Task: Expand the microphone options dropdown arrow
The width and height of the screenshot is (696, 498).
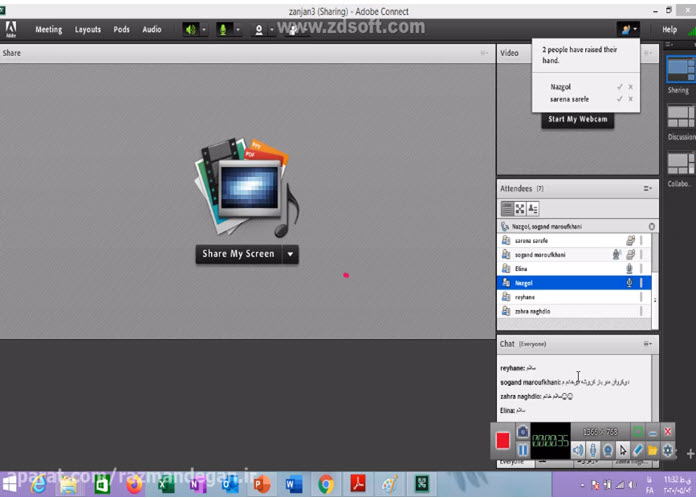Action: (x=238, y=30)
